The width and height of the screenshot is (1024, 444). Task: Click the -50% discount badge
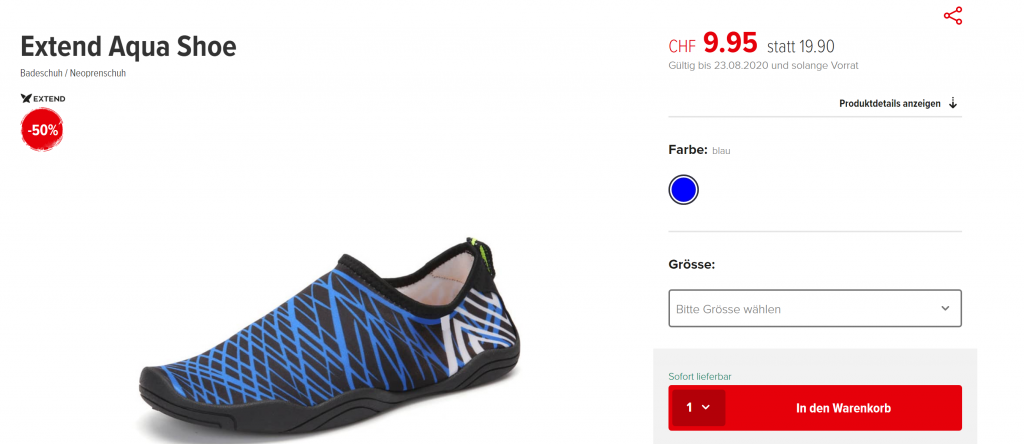click(42, 130)
